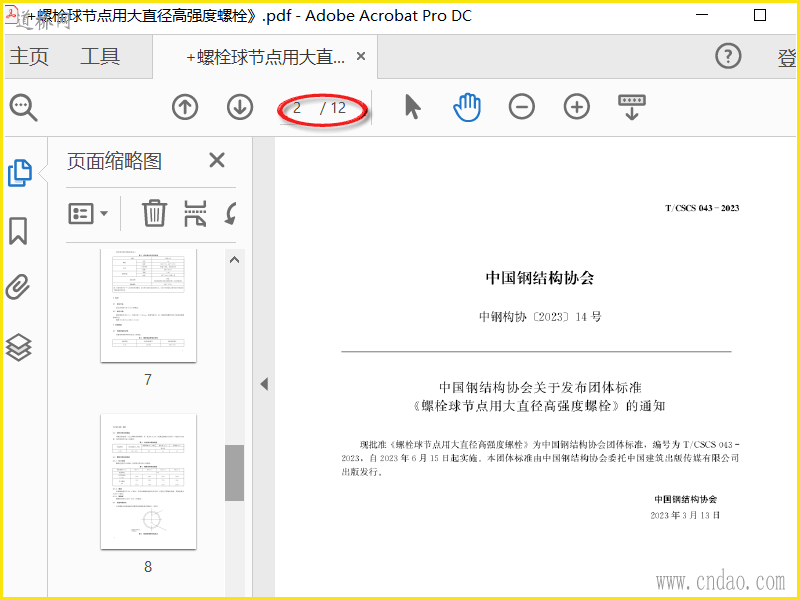Open the Help question mark icon
Viewport: 800px width, 600px height.
pos(728,56)
